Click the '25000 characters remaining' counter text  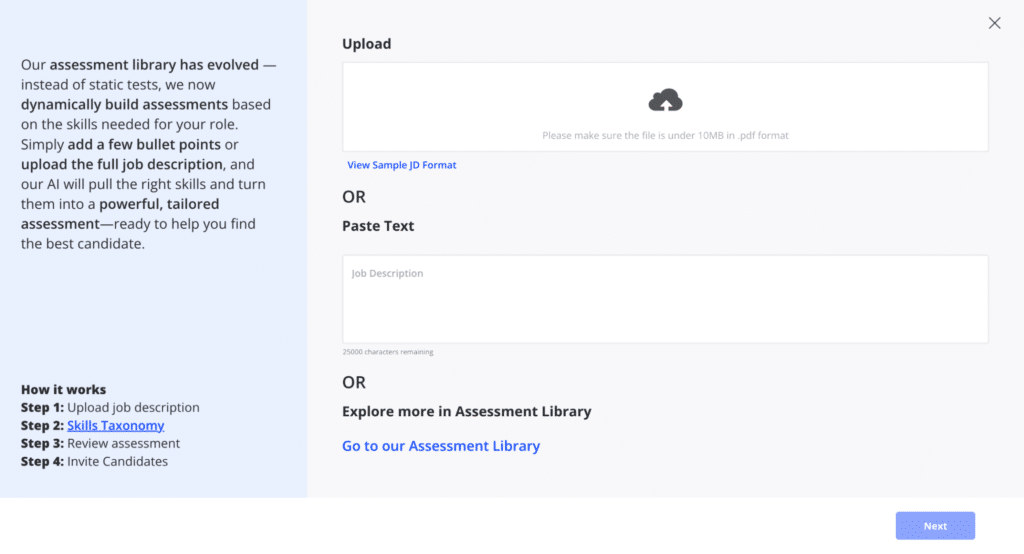pos(388,352)
